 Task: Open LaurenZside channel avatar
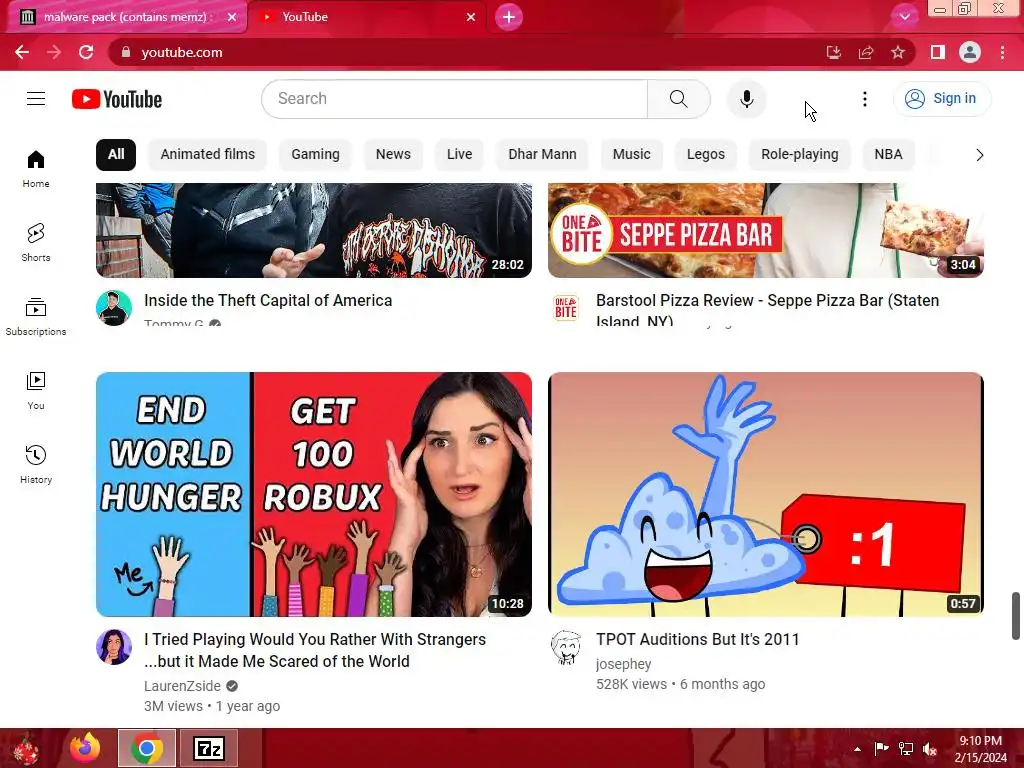click(114, 647)
